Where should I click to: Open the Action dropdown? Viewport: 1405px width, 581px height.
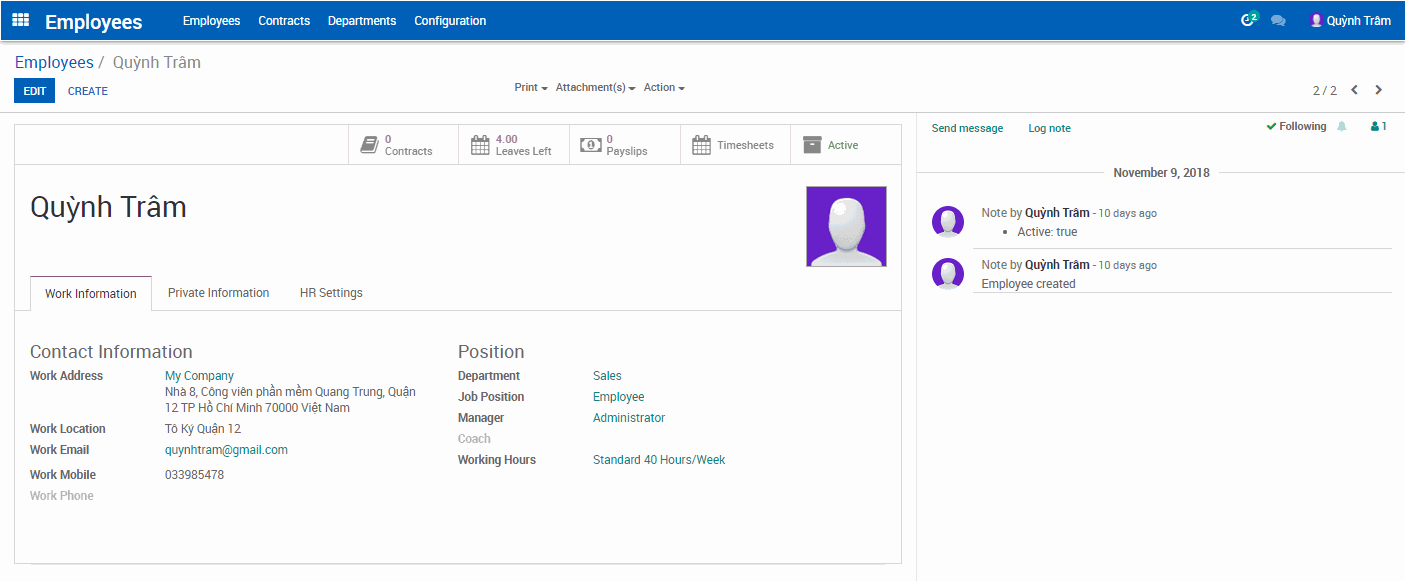tap(662, 87)
